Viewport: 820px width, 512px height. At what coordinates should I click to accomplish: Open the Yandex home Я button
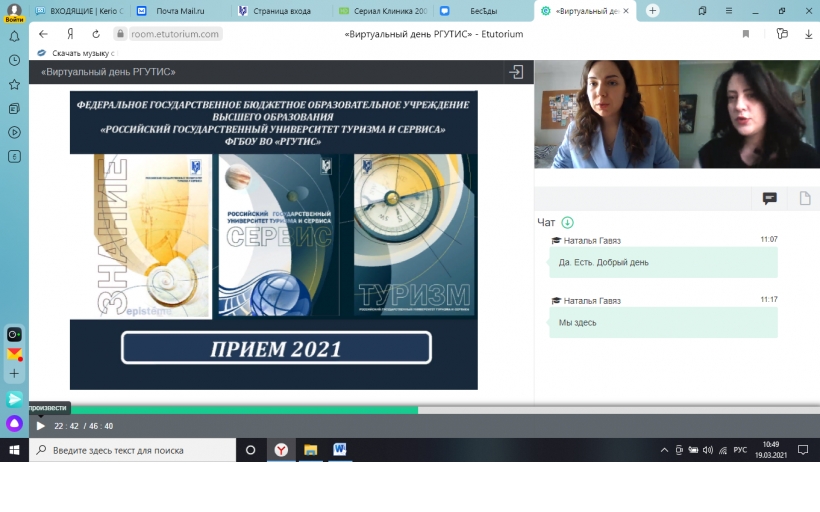tap(70, 34)
